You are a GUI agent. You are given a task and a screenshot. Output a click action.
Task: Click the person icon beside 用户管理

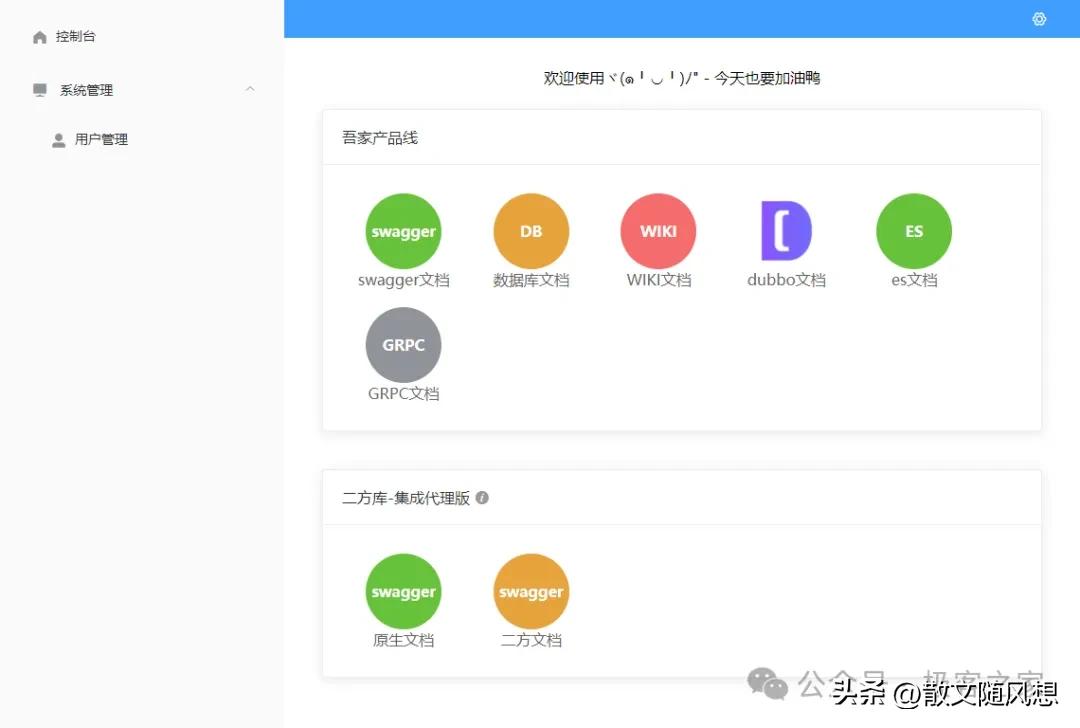coord(59,140)
